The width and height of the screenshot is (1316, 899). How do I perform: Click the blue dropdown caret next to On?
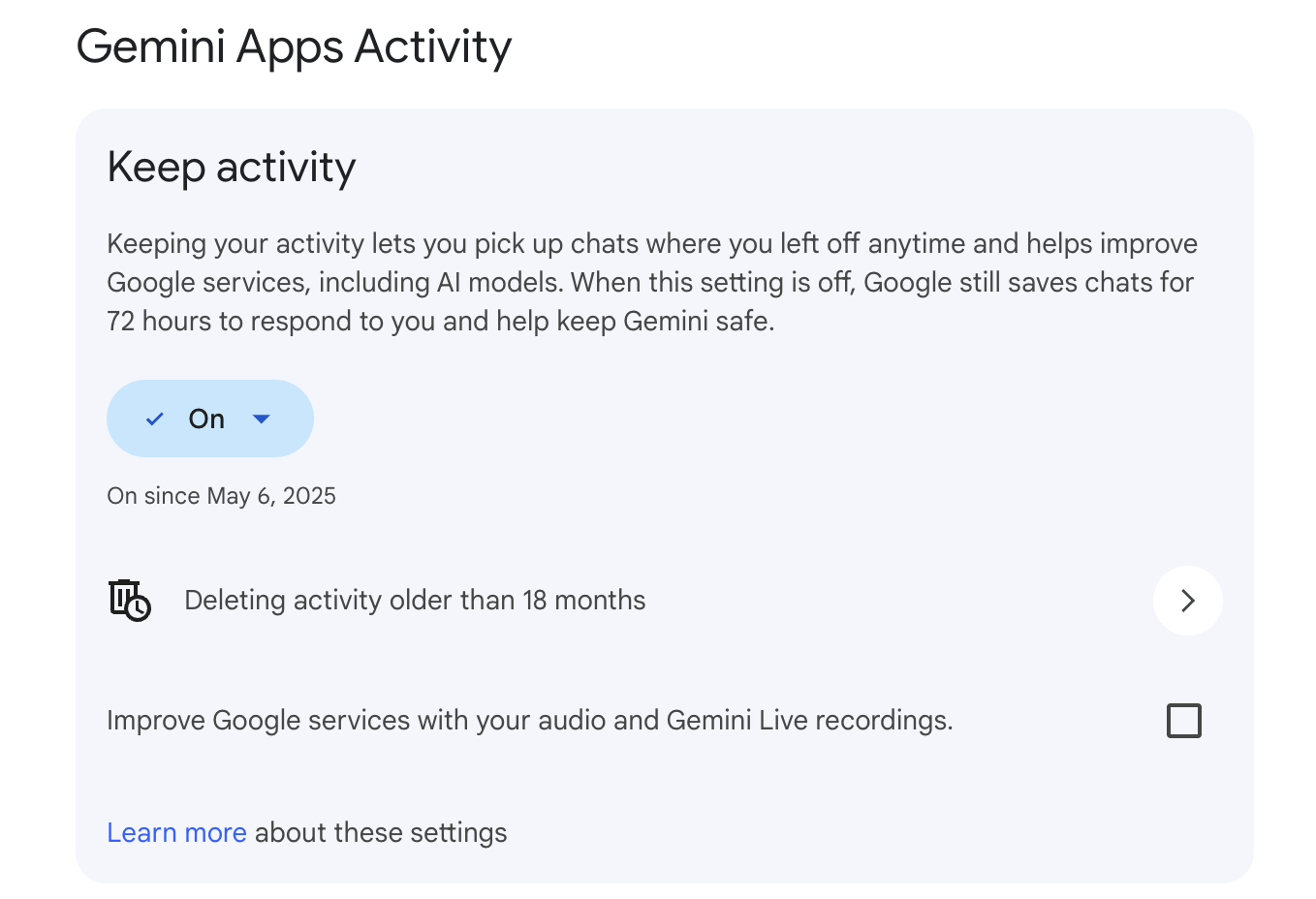click(261, 418)
